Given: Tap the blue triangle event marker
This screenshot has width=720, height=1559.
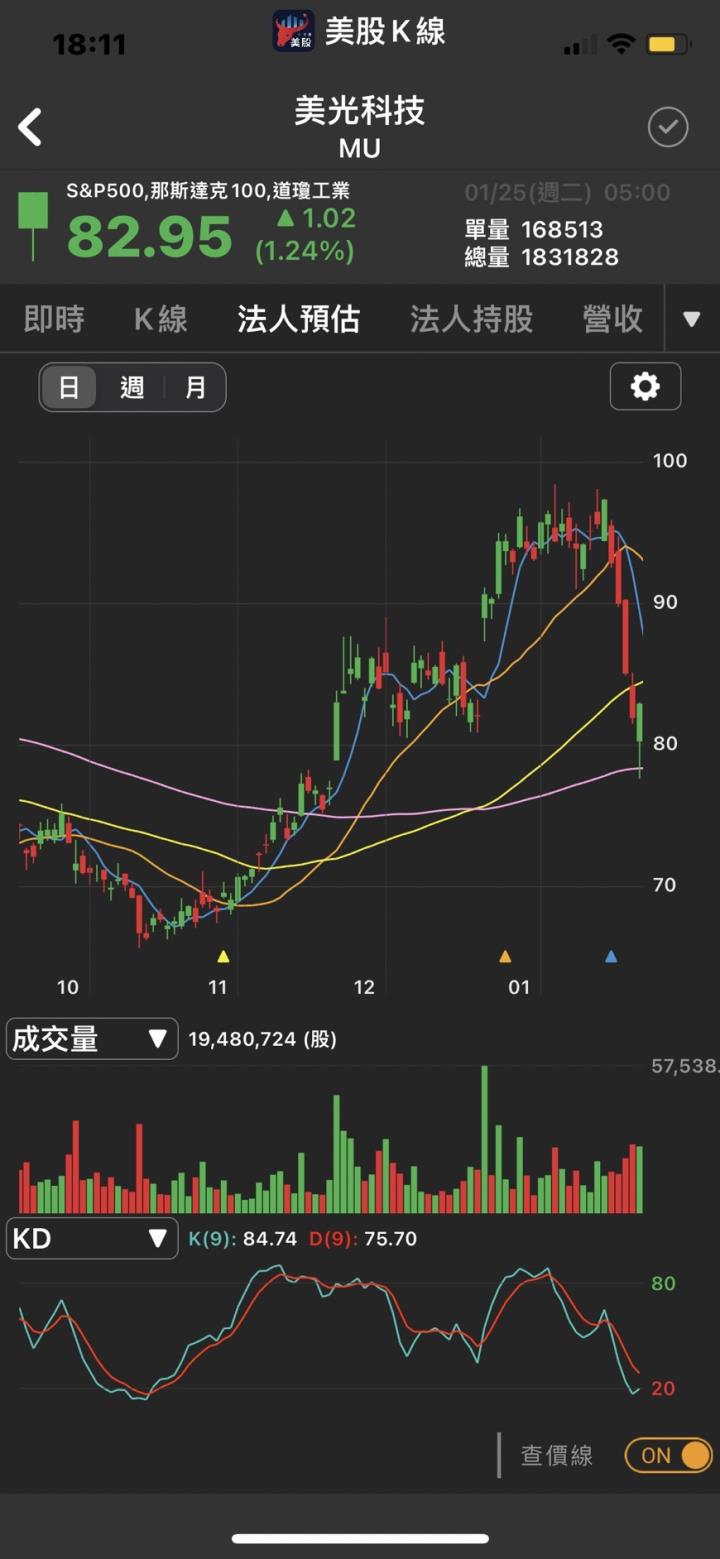Looking at the screenshot, I should [611, 957].
